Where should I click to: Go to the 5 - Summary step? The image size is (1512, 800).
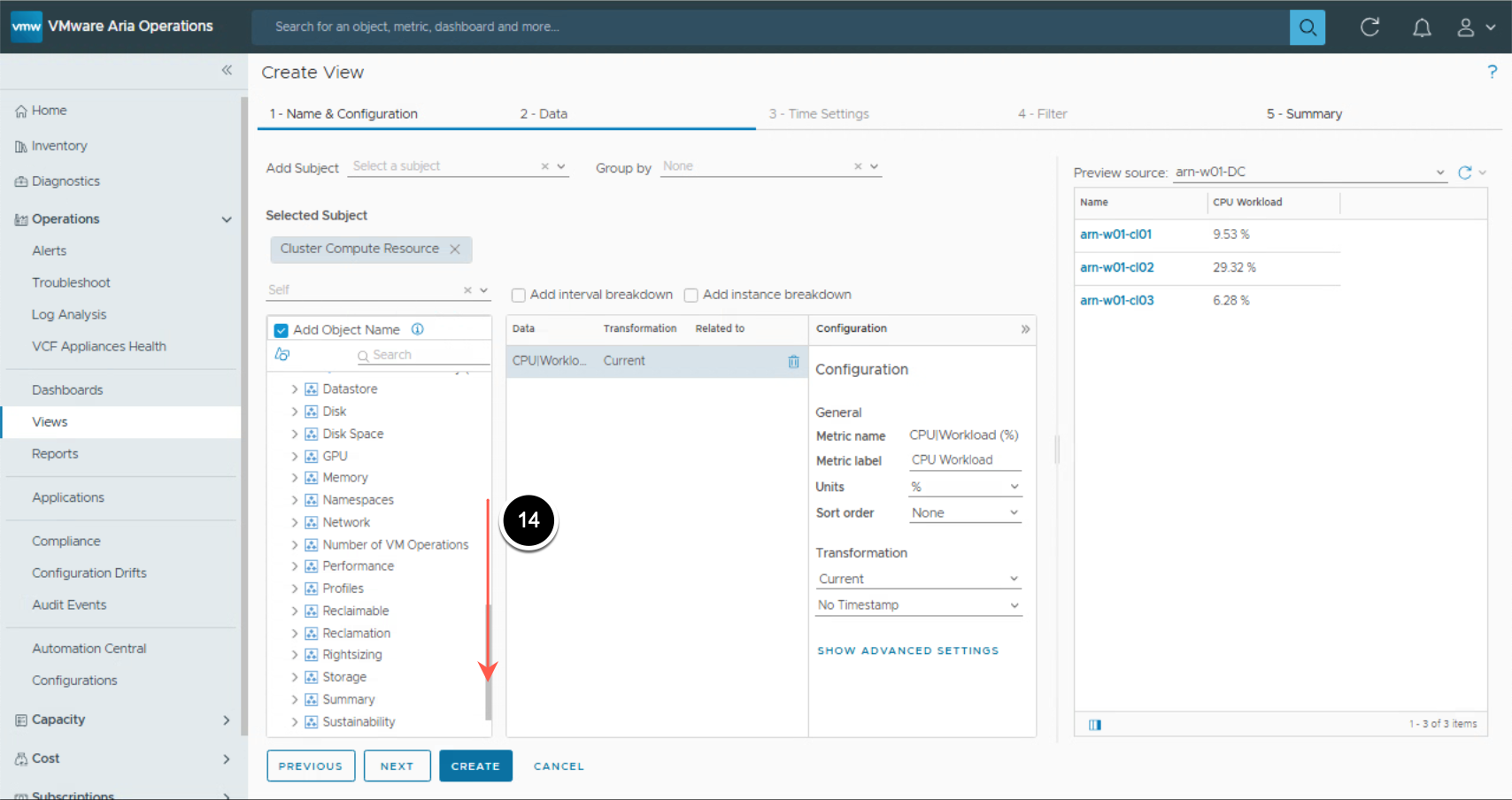tap(1303, 114)
